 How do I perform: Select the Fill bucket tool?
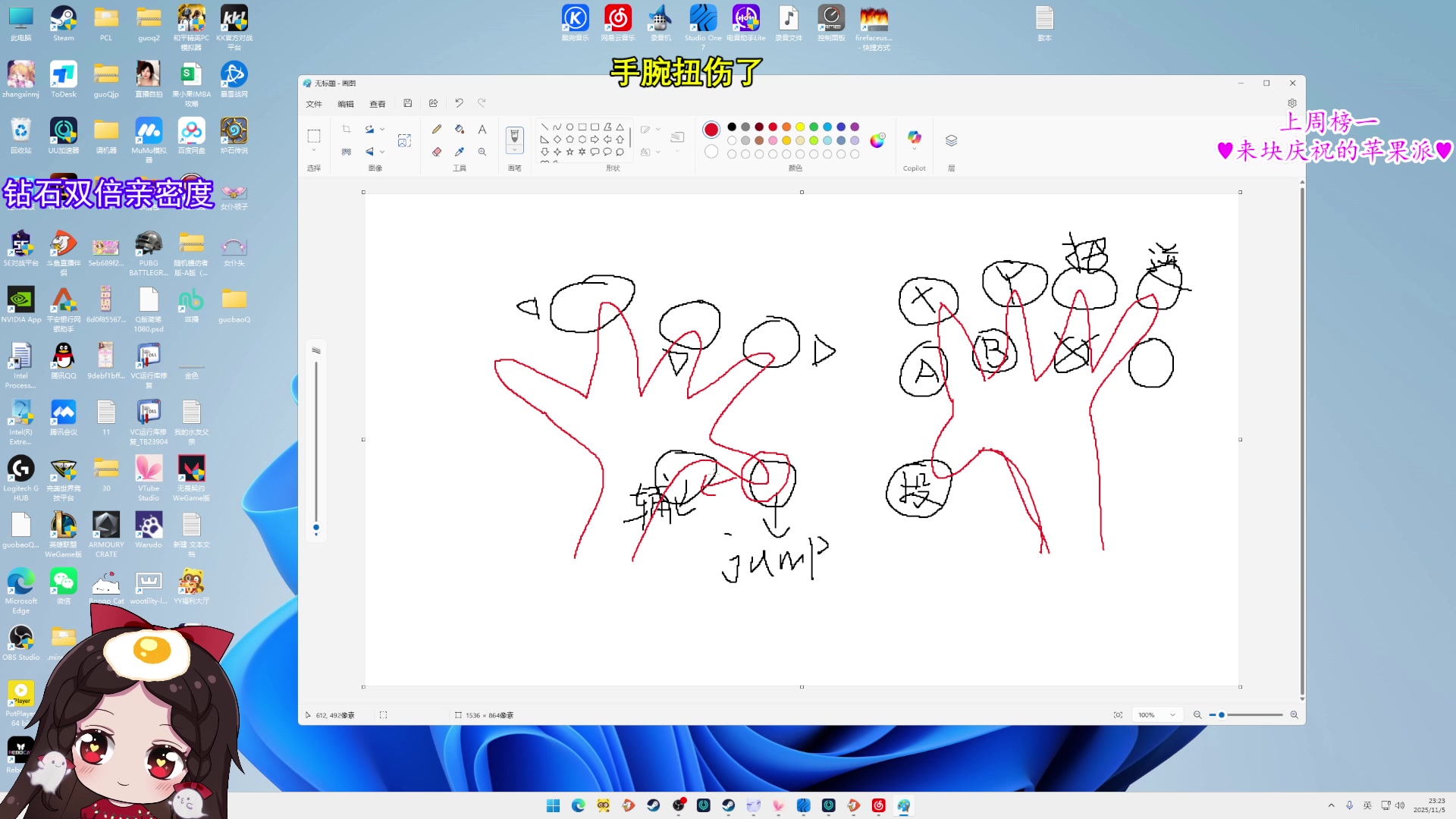pyautogui.click(x=460, y=130)
